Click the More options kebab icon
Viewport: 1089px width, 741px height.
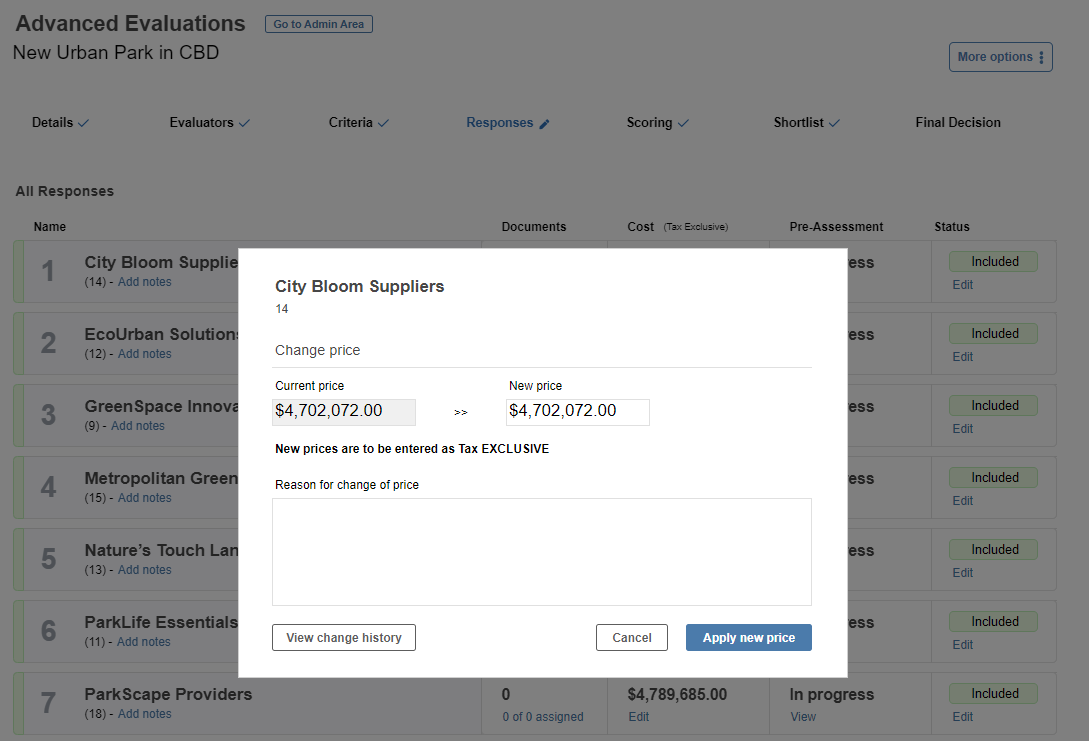click(1041, 57)
